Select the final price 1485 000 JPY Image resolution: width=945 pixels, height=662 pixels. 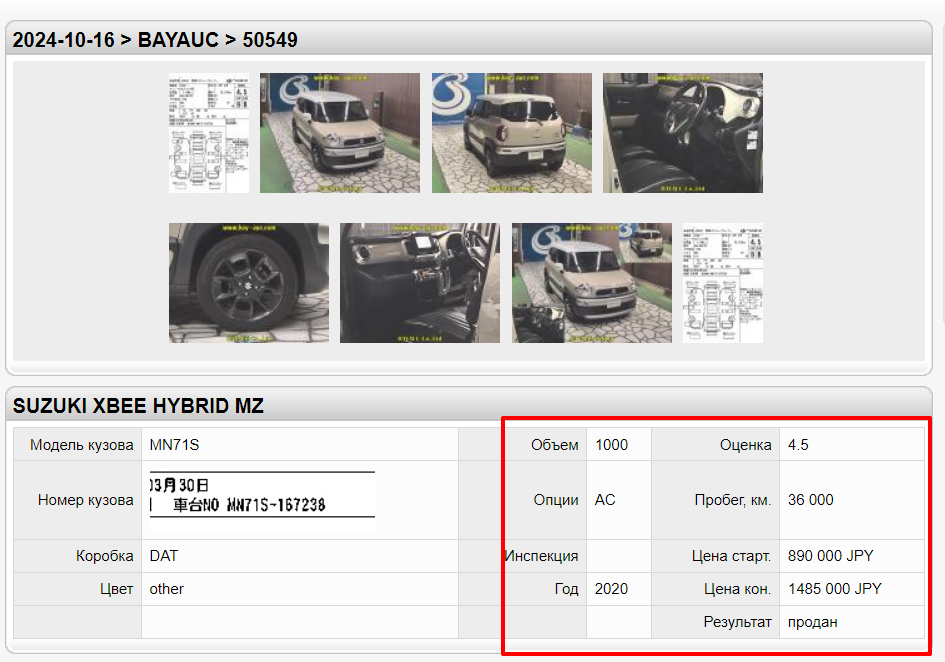(835, 589)
